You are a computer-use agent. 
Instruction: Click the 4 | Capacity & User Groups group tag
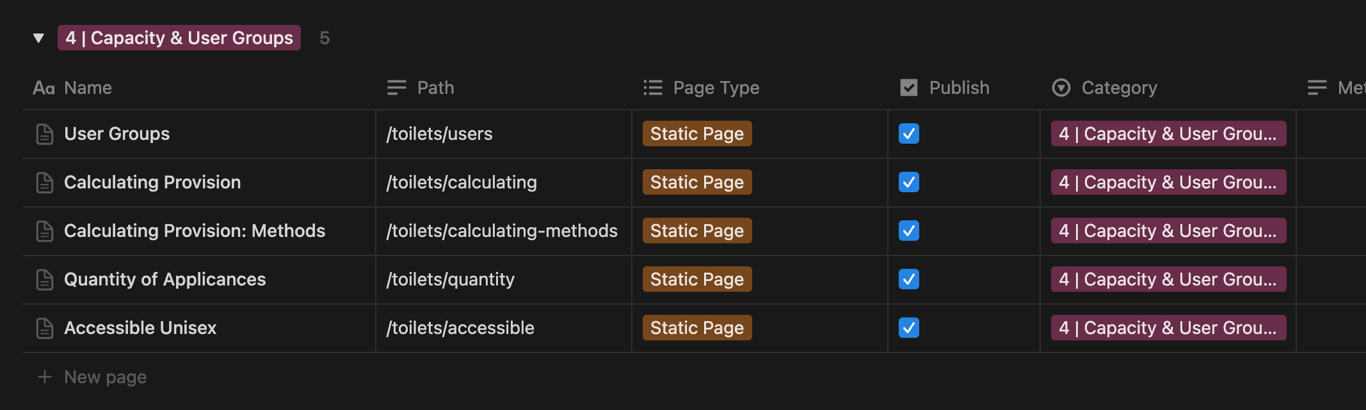tap(179, 38)
